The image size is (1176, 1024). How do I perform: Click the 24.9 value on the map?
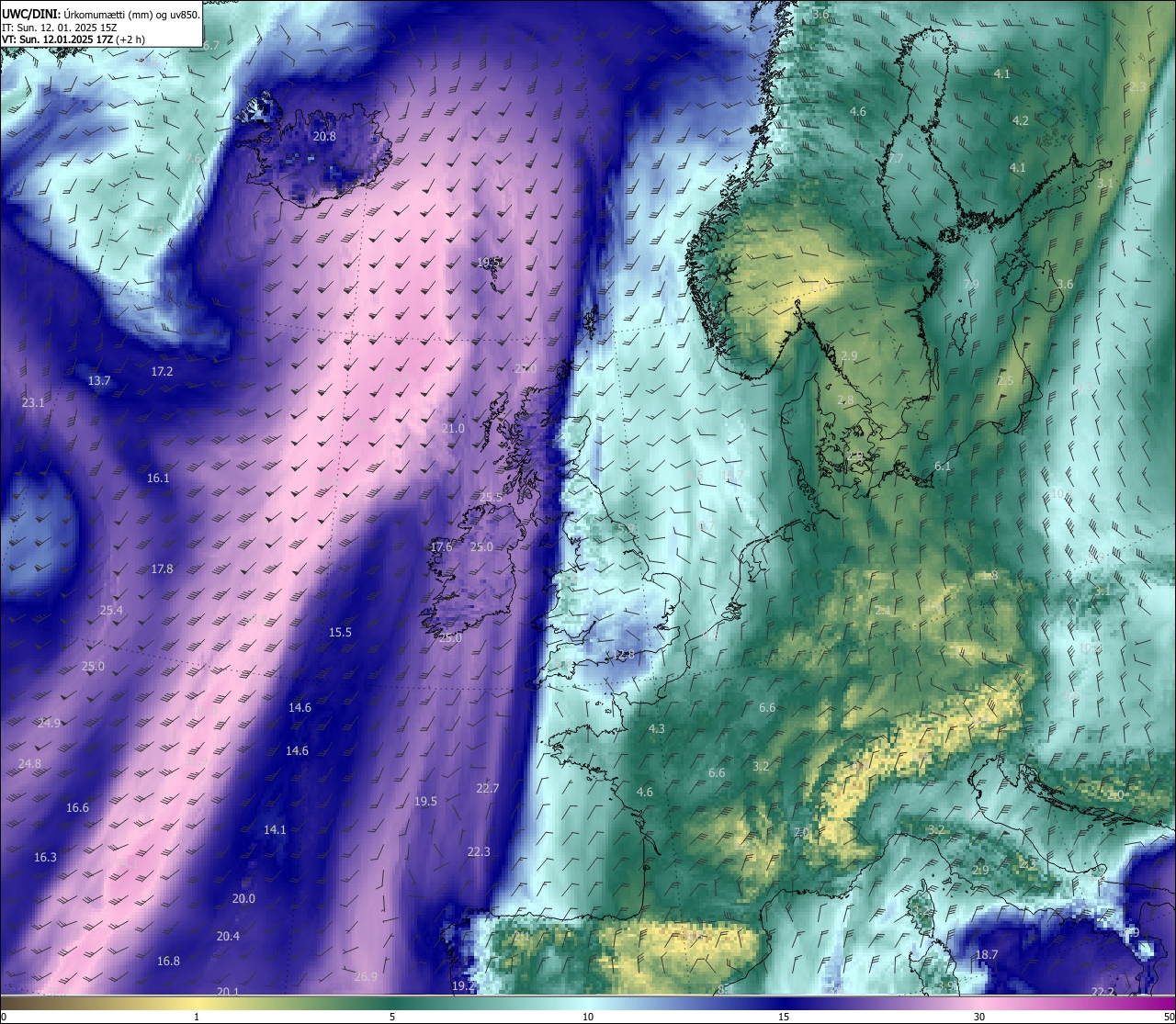click(x=49, y=724)
